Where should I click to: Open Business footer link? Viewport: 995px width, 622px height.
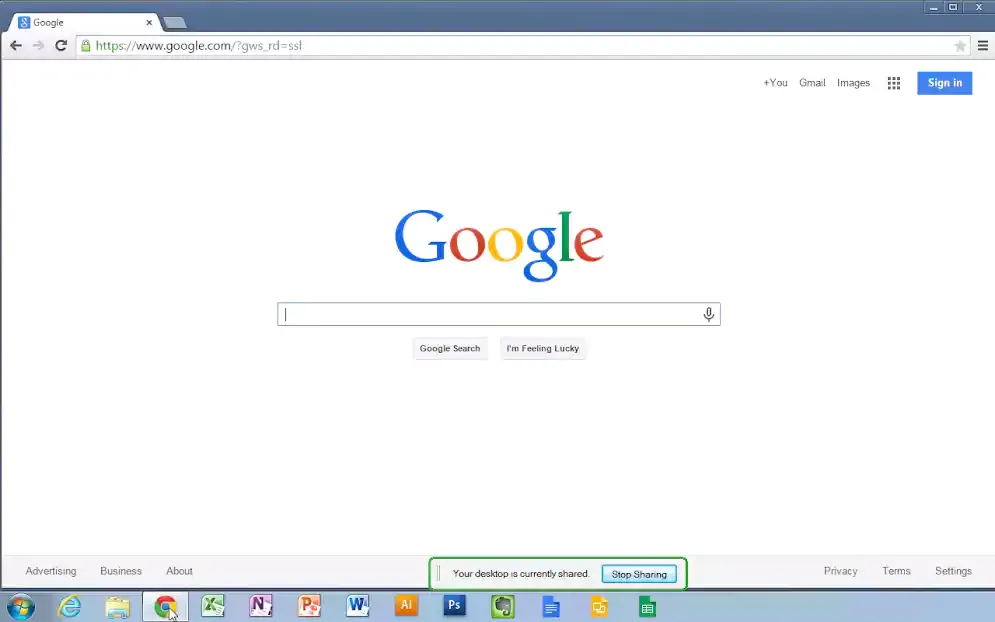[121, 571]
